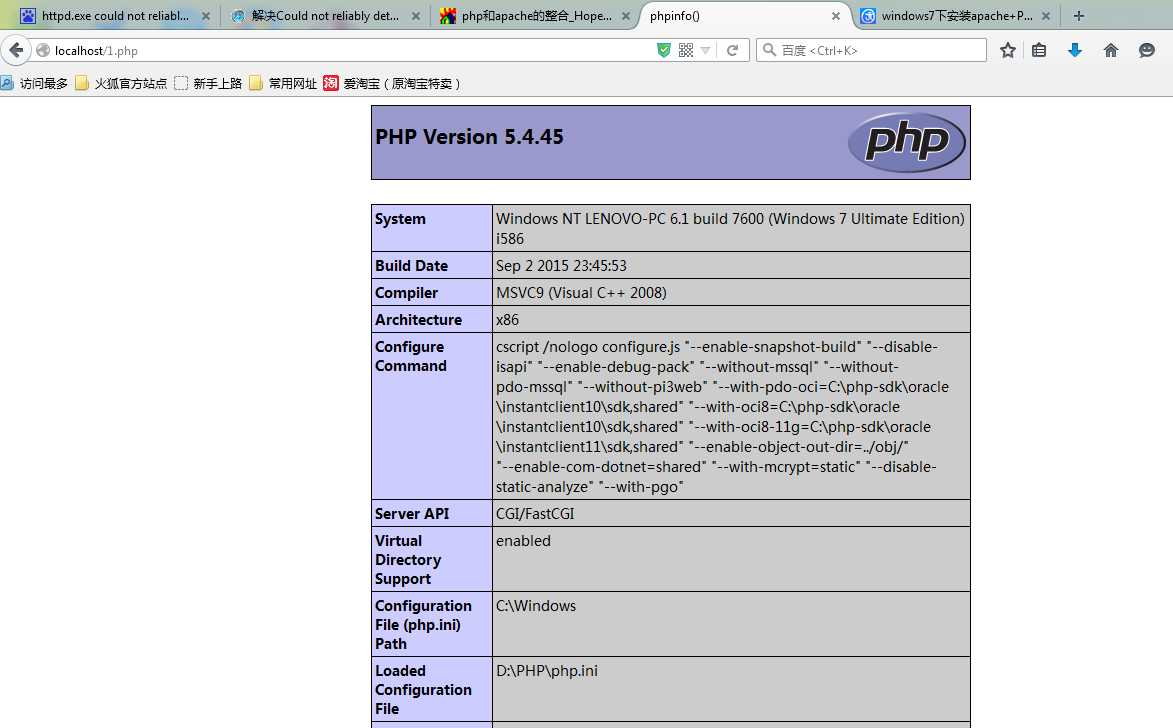Click the Configuration File (php.ini) Path label

[x=423, y=625]
